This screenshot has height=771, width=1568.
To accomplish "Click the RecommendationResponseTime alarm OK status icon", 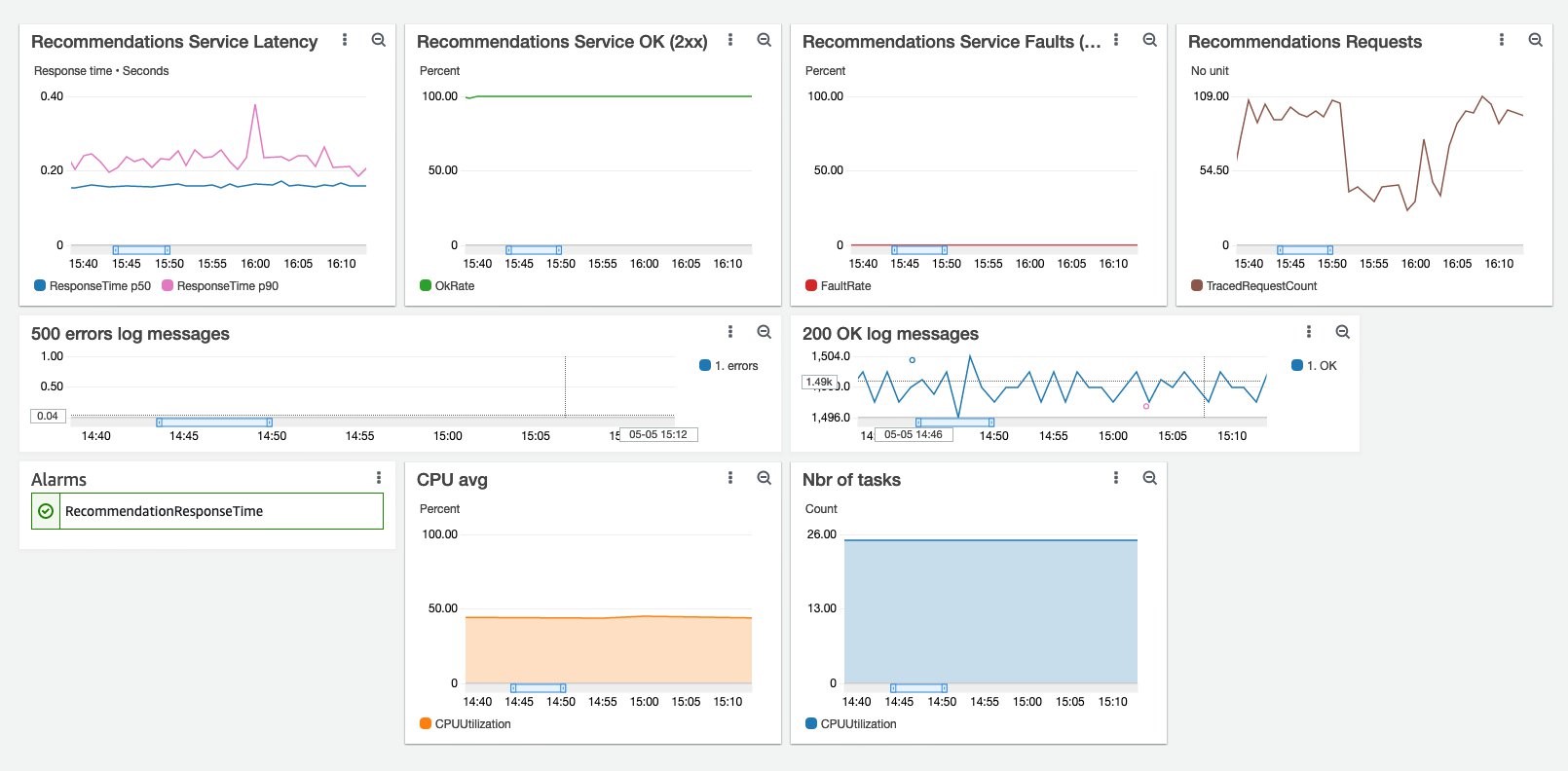I will [46, 511].
